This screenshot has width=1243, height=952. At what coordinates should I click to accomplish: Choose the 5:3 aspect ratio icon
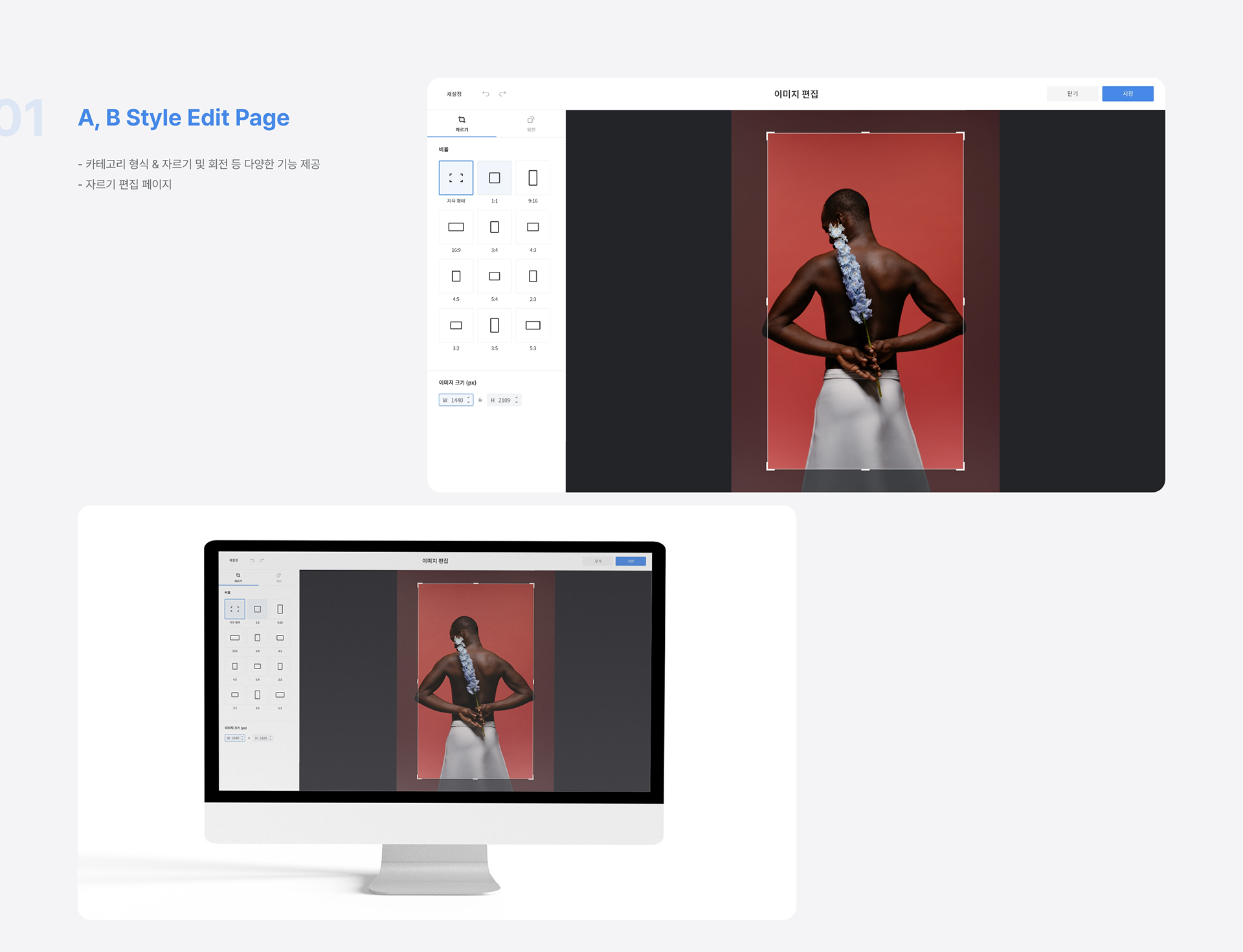[533, 326]
